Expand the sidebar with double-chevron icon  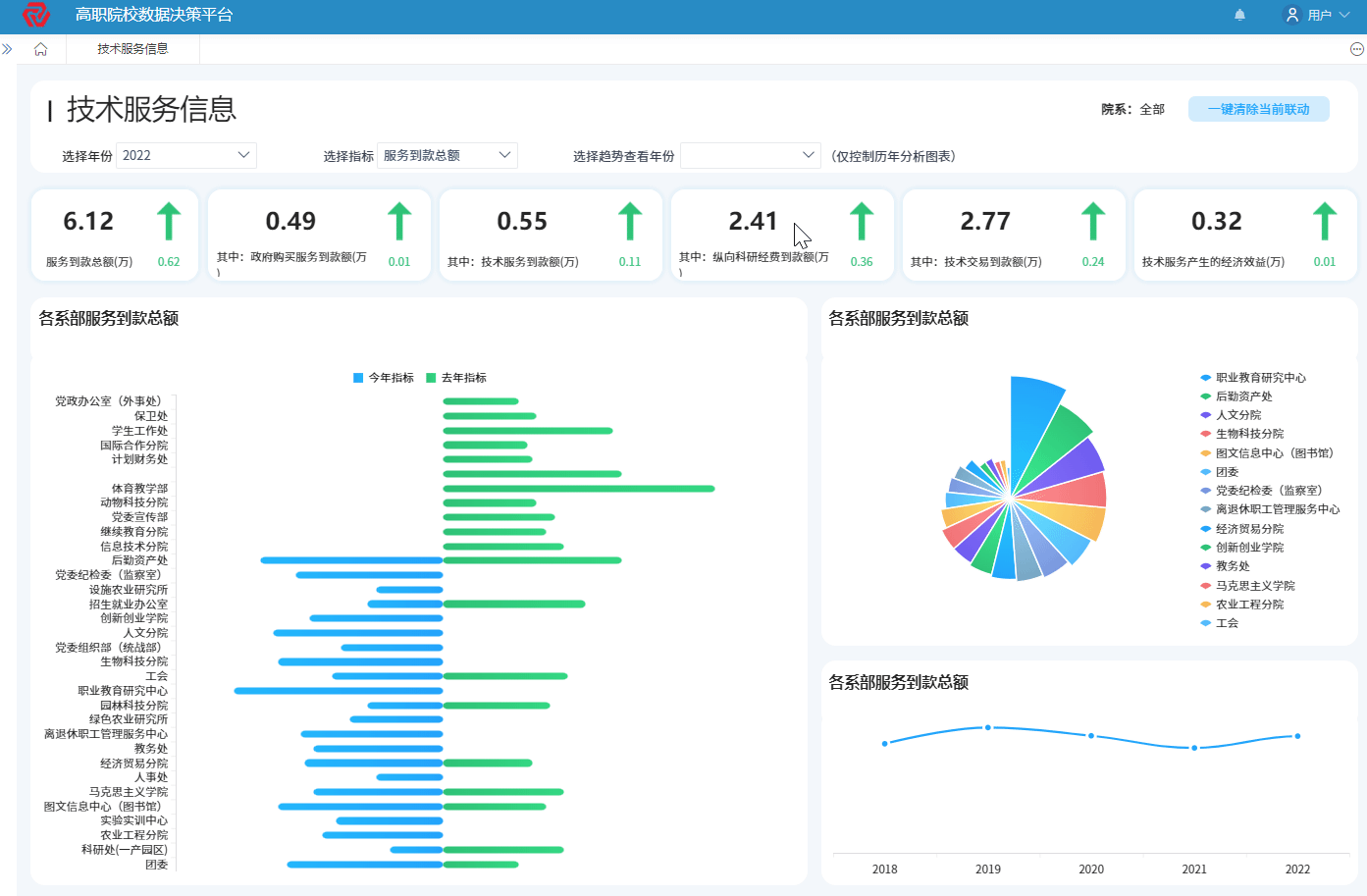[7, 49]
